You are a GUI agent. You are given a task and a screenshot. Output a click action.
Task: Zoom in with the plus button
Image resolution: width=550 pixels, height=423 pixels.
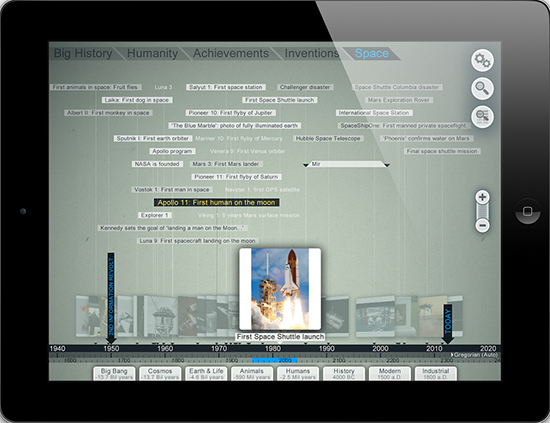click(482, 197)
